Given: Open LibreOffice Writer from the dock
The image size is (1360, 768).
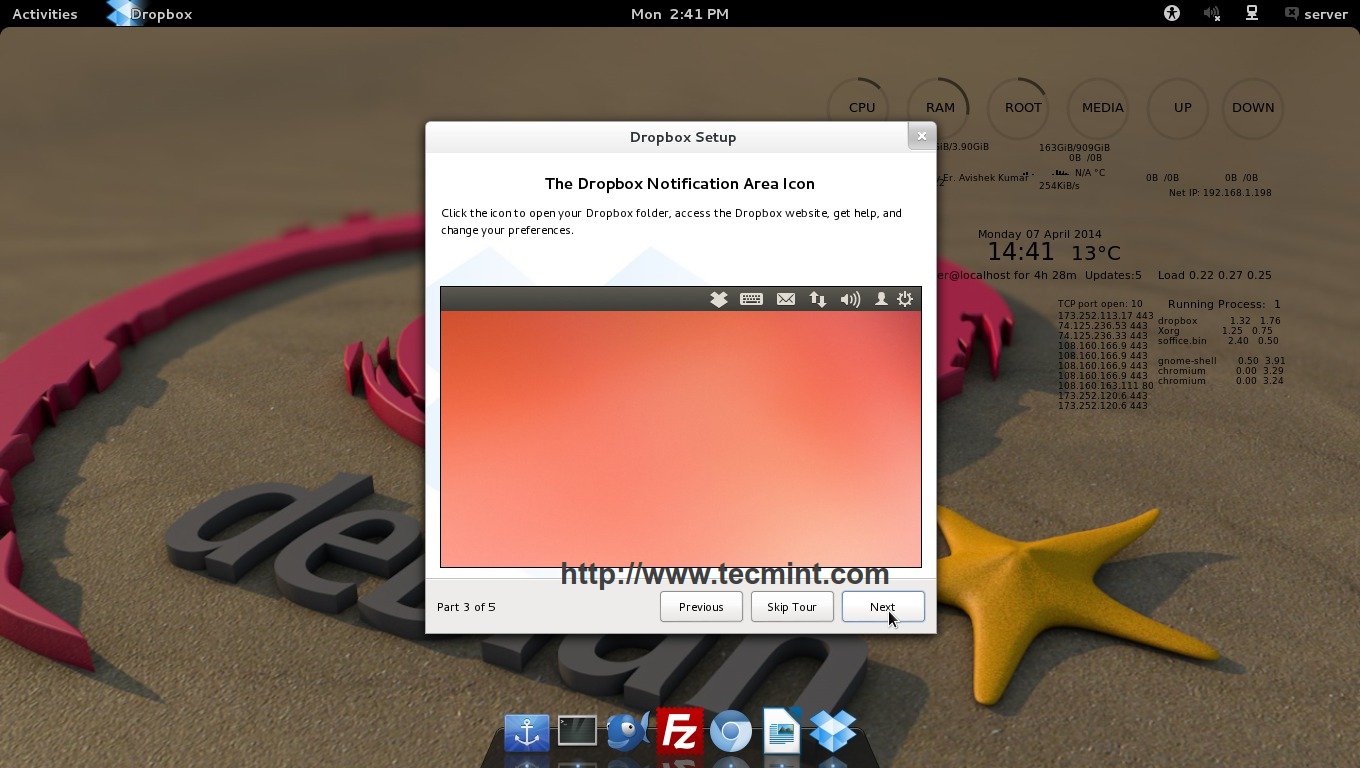Looking at the screenshot, I should coord(782,731).
